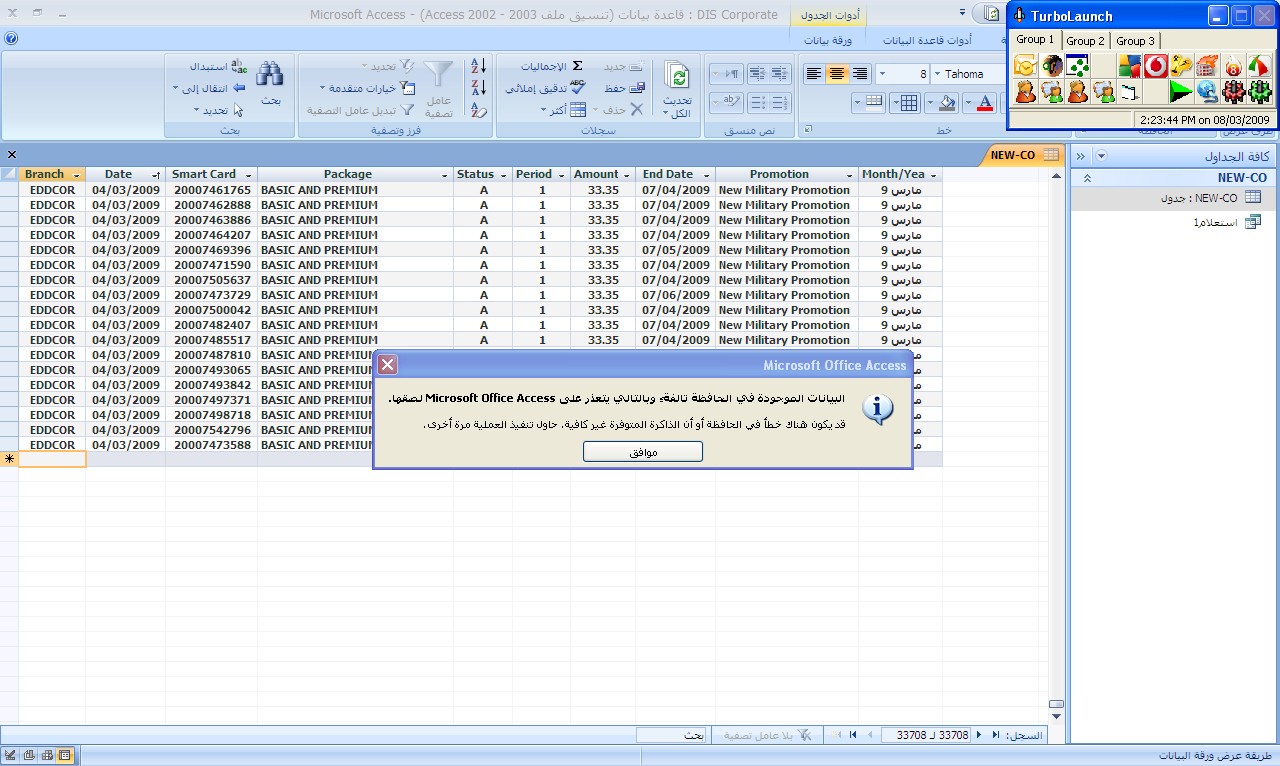1280x766 pixels.
Task: Select the NEW-CO document tab
Action: click(x=1022, y=155)
